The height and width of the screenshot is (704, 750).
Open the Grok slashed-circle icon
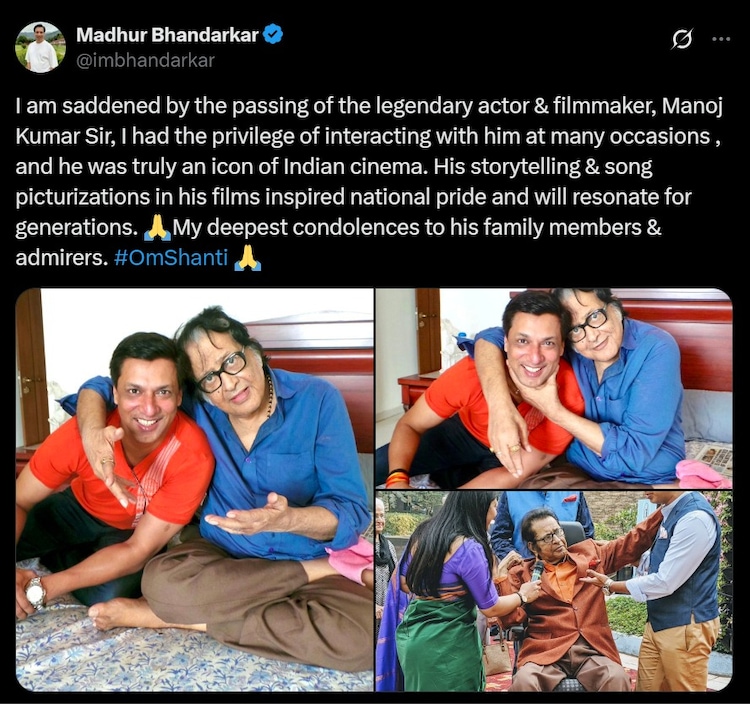point(682,39)
